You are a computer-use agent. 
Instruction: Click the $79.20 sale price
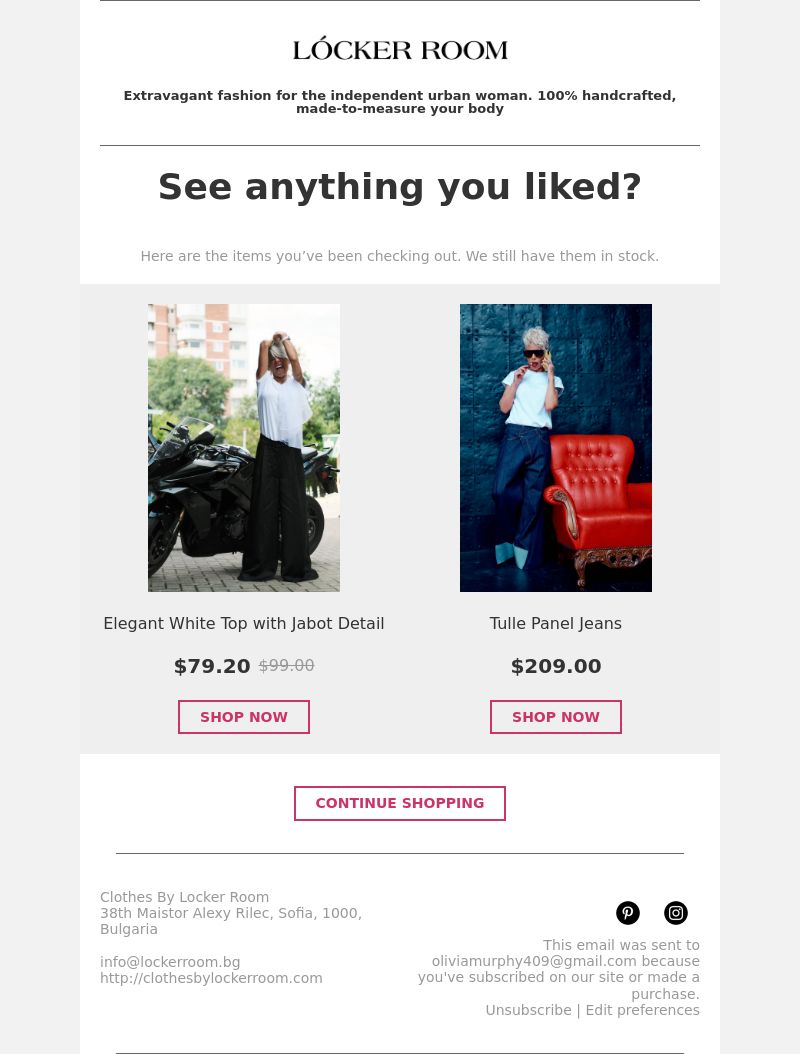(212, 666)
